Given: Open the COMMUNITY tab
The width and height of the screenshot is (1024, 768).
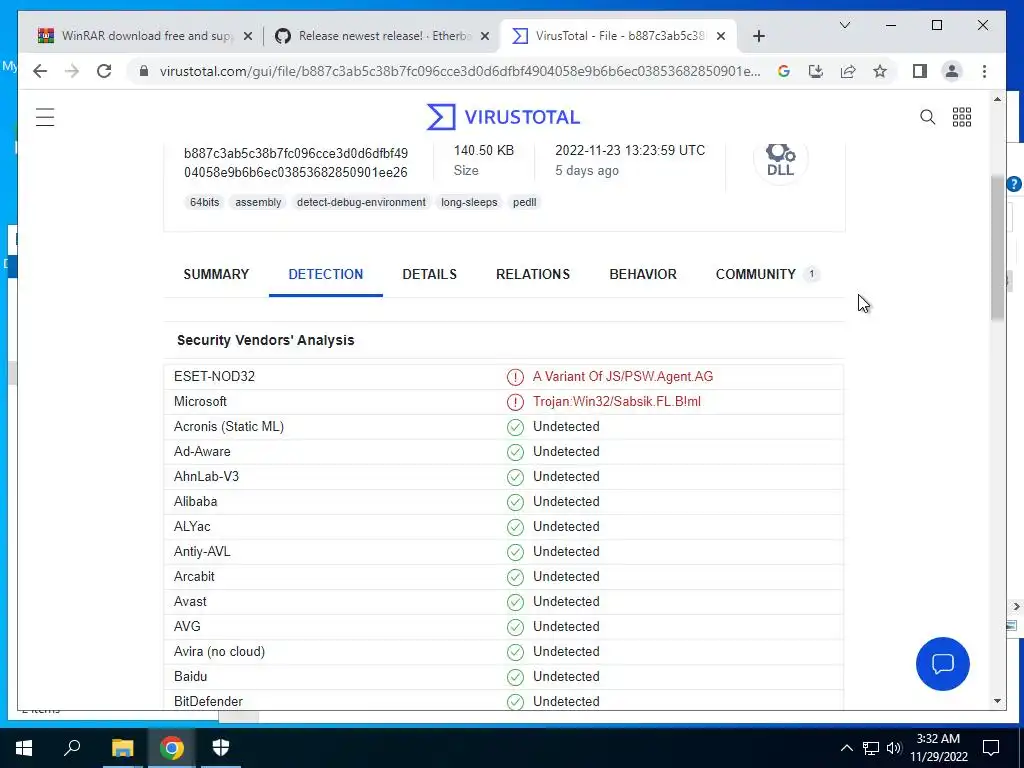Looking at the screenshot, I should click(767, 274).
